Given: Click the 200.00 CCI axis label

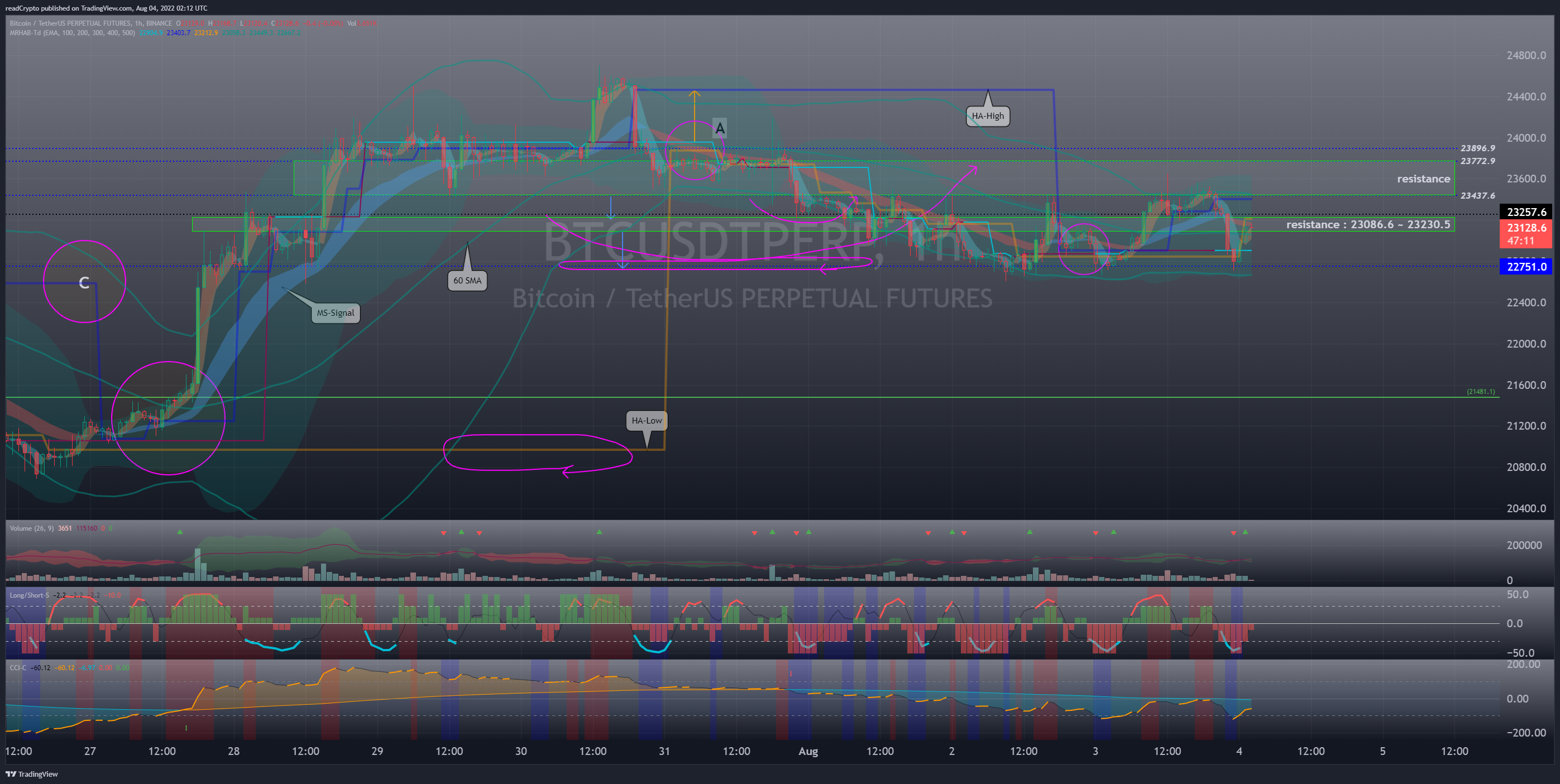Looking at the screenshot, I should point(1524,664).
